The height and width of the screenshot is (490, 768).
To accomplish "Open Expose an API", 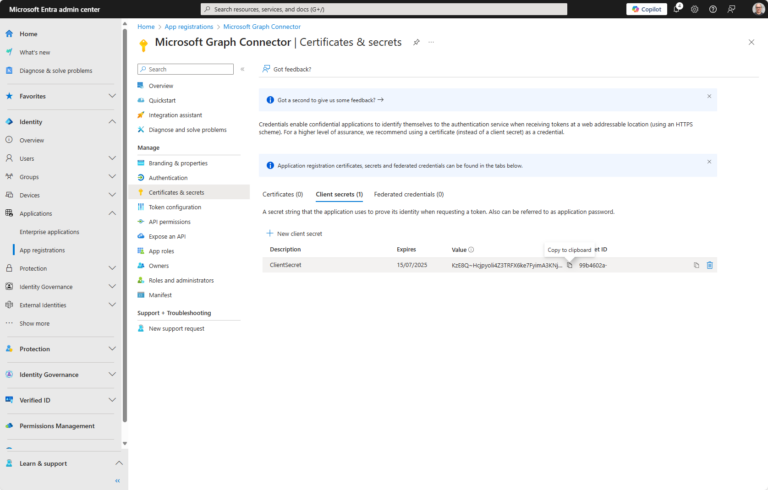I will tap(167, 237).
